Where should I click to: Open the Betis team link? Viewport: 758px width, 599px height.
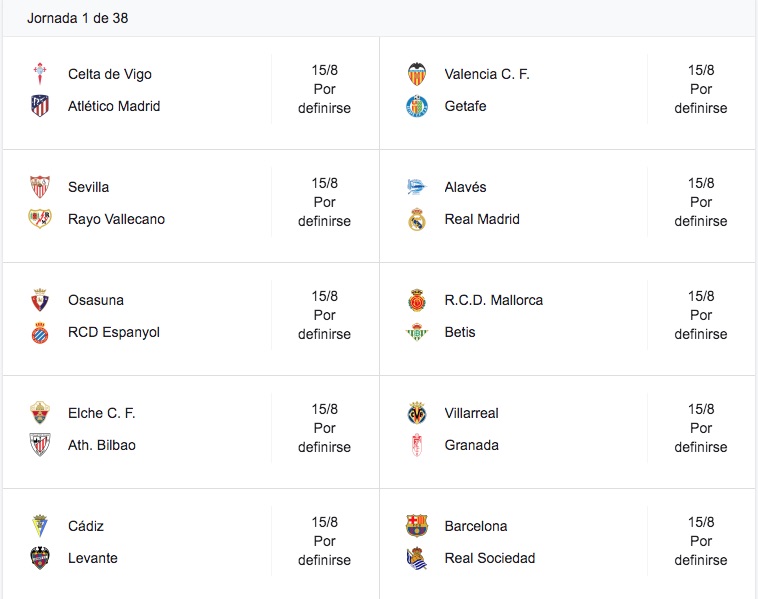click(x=460, y=332)
